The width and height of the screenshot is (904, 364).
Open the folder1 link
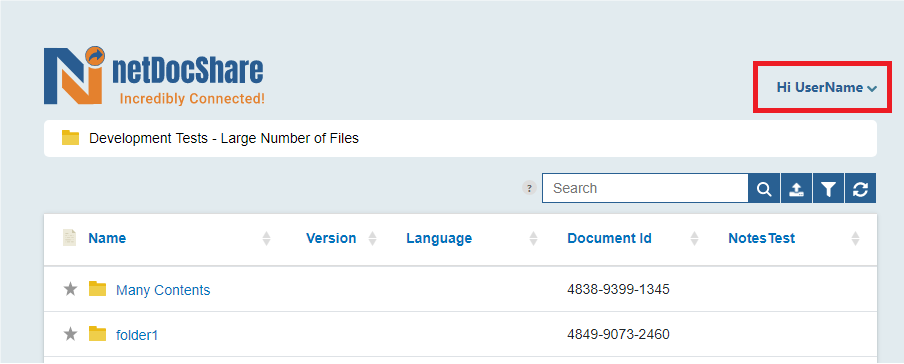point(137,335)
